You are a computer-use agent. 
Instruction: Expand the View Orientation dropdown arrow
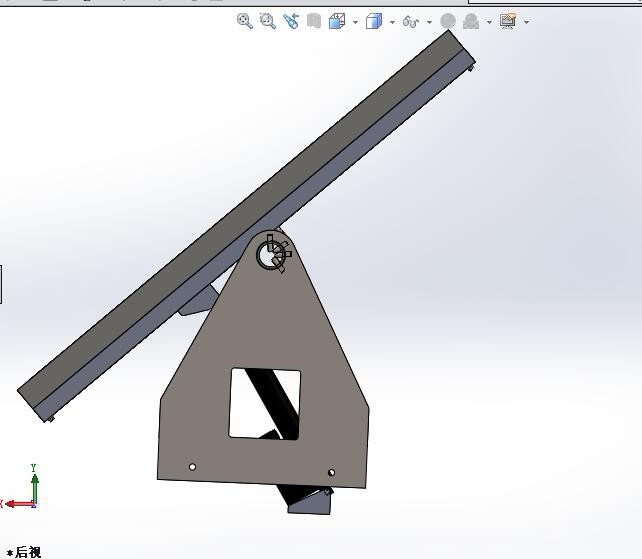(355, 22)
